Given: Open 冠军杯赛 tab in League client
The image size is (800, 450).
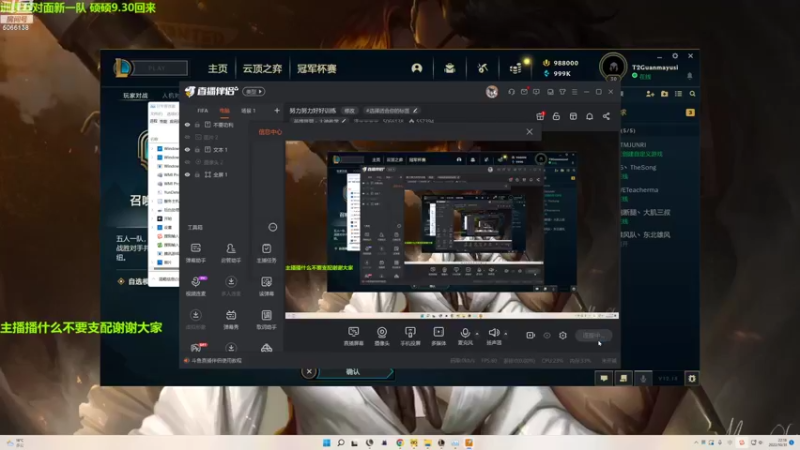Looking at the screenshot, I should [x=317, y=68].
